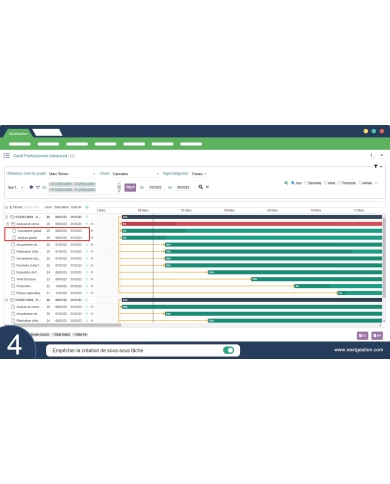Click the file icon of Production task
The image size is (390, 484).
click(x=13, y=286)
